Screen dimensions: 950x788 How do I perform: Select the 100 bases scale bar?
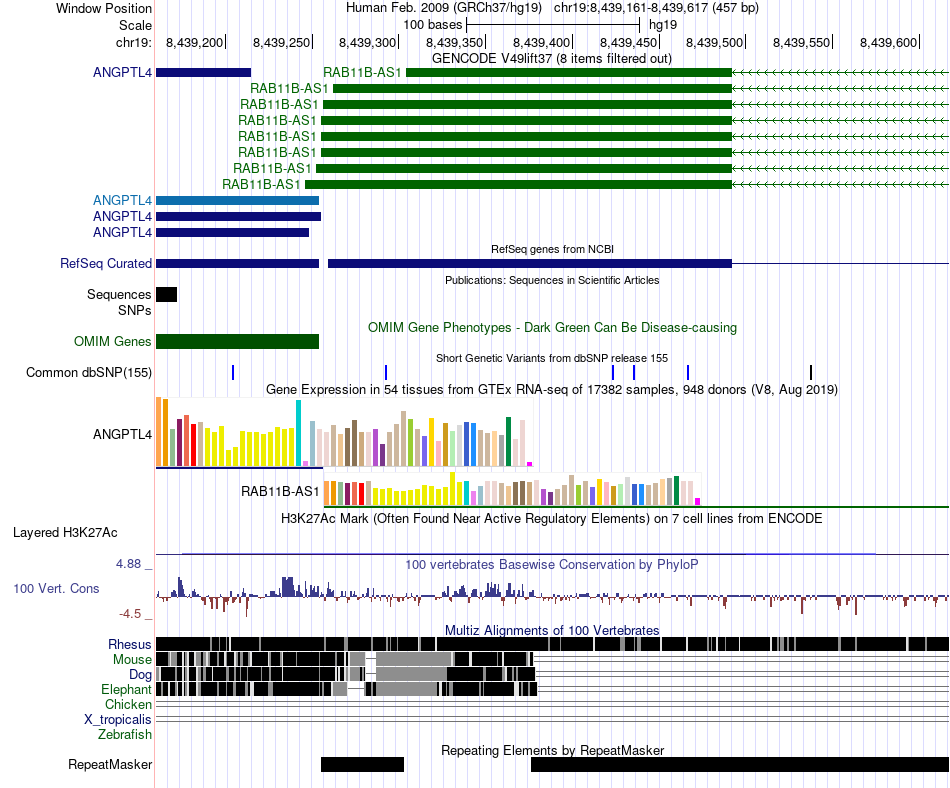coord(553,25)
